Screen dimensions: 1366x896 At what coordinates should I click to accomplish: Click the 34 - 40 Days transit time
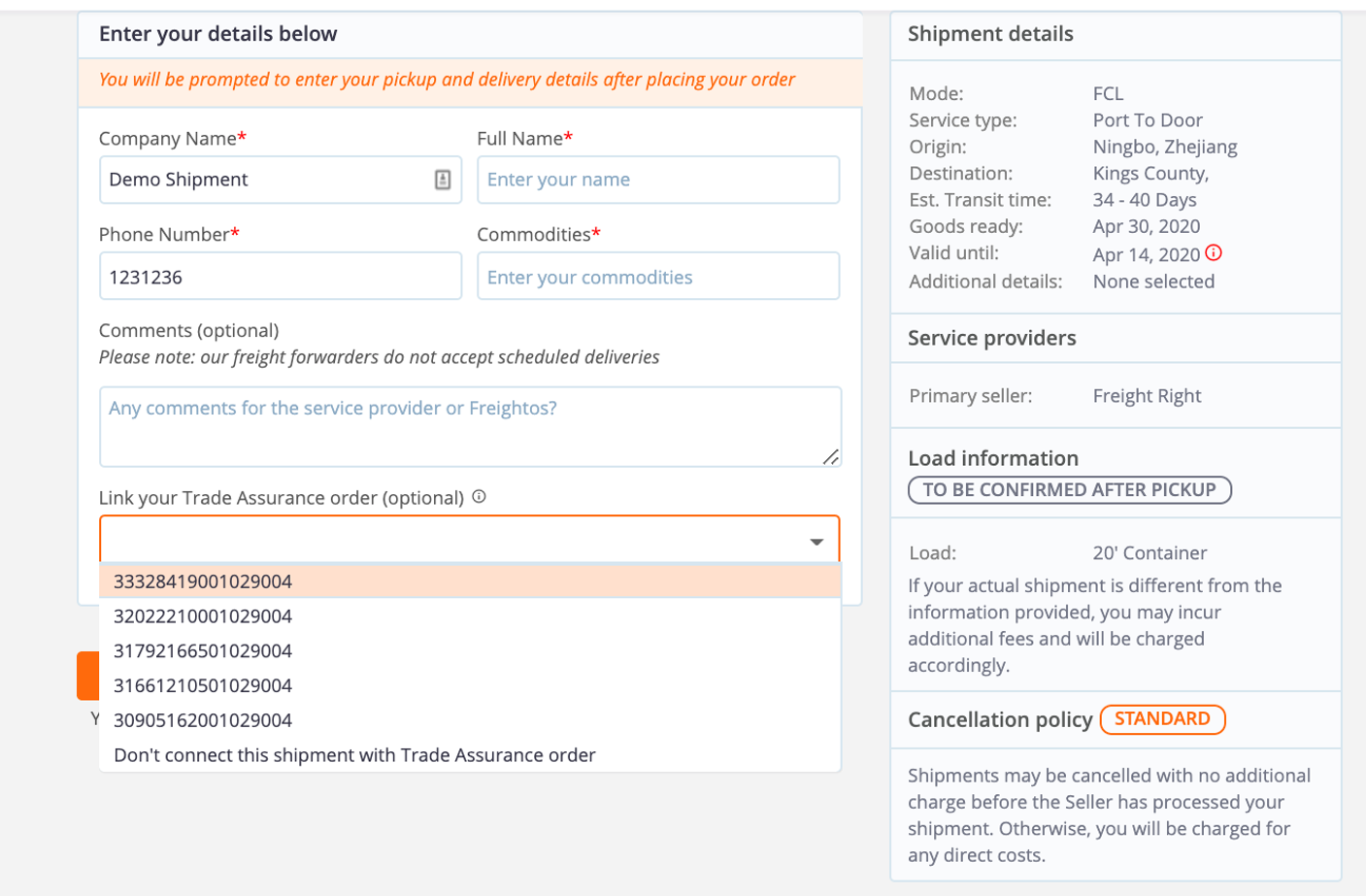1145,200
